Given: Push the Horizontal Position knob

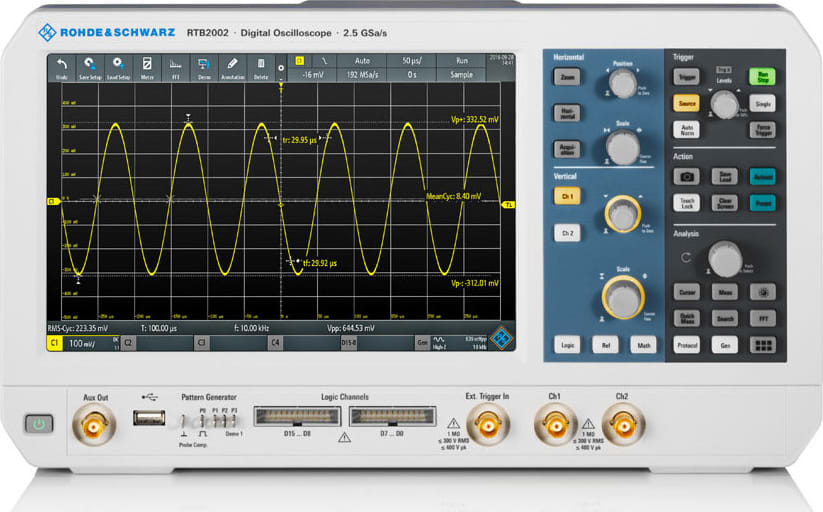Looking at the screenshot, I should 622,83.
